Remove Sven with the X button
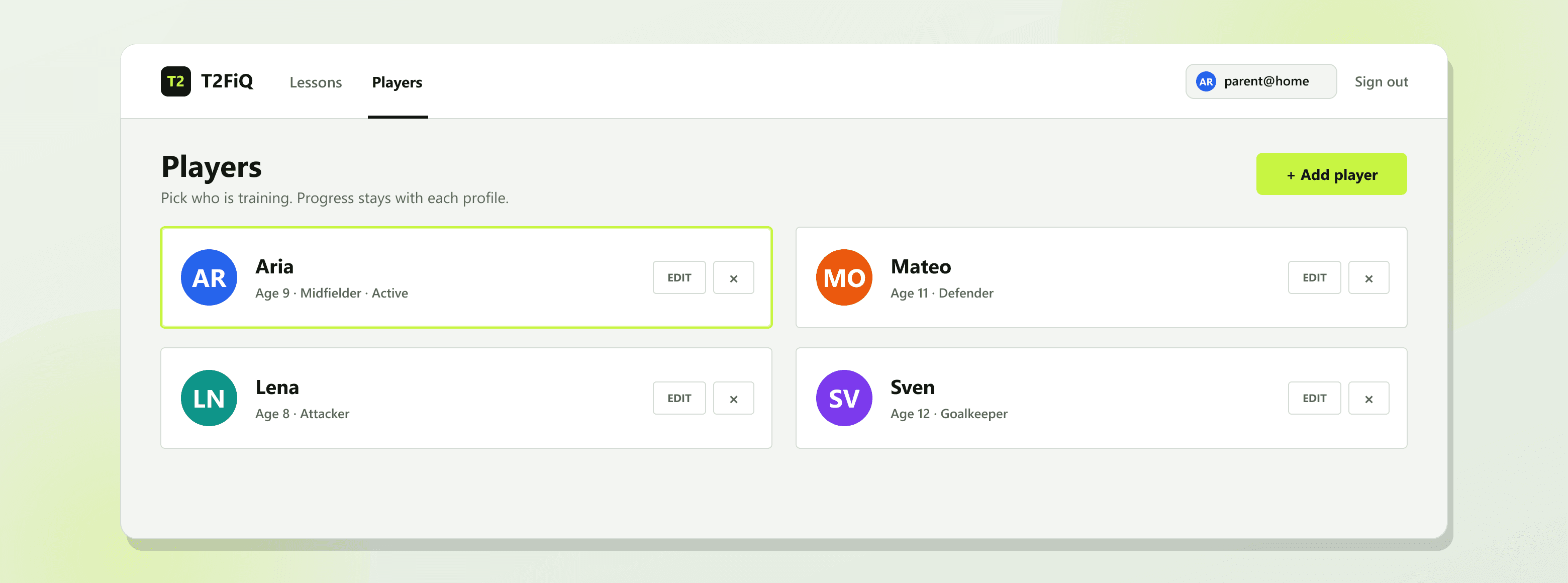The height and width of the screenshot is (583, 1568). (x=1368, y=398)
